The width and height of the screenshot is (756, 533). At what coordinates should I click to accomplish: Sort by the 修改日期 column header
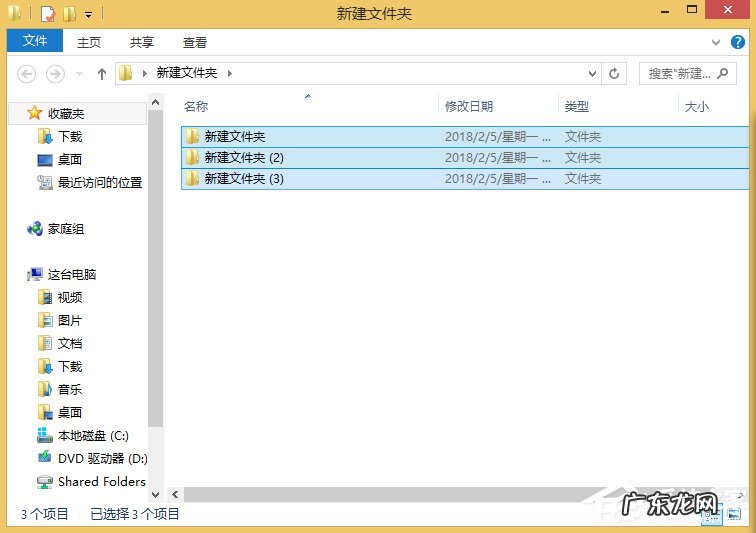469,107
